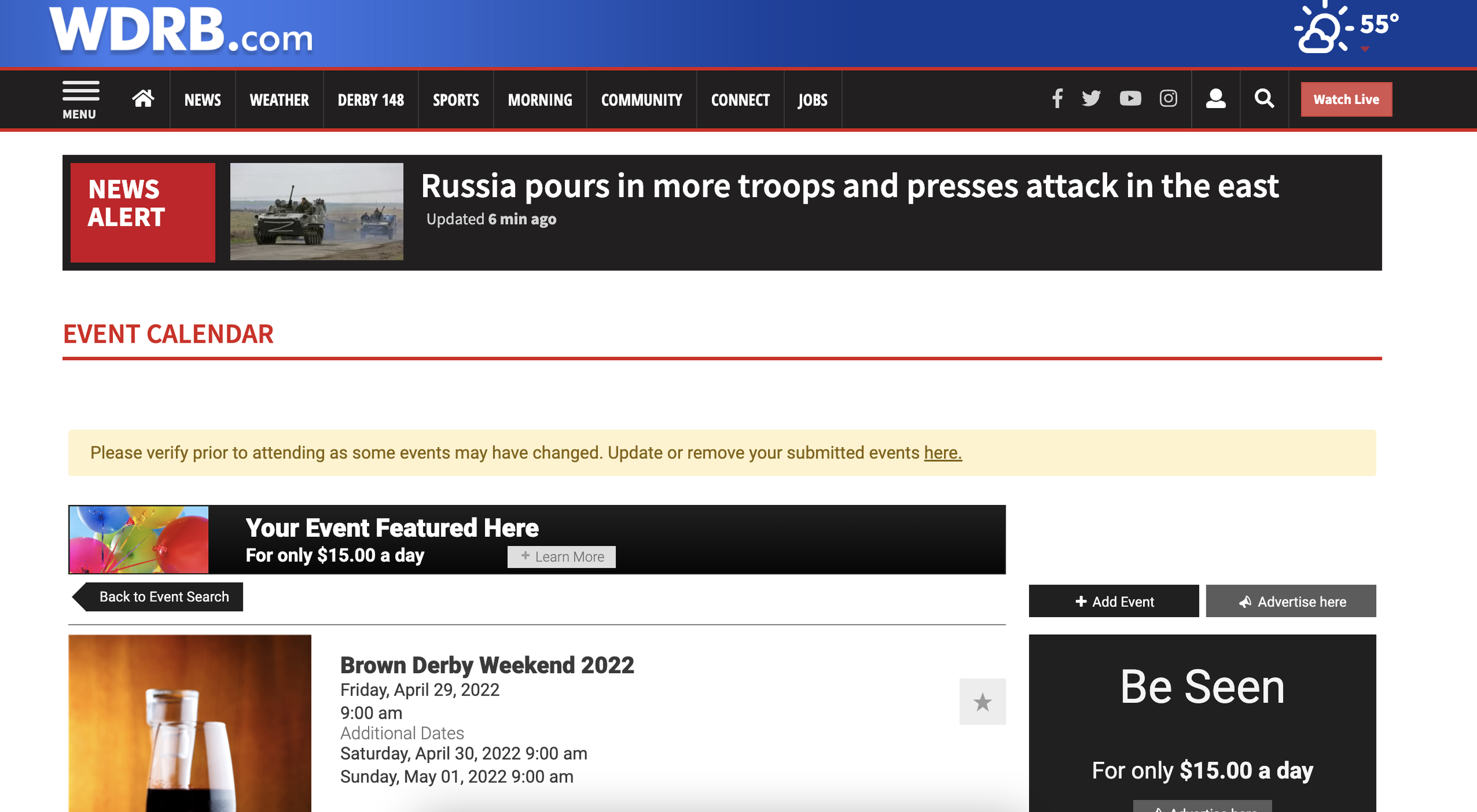Image resolution: width=1477 pixels, height=812 pixels.
Task: Click the Advertise here button beside Add Event
Action: (1291, 601)
